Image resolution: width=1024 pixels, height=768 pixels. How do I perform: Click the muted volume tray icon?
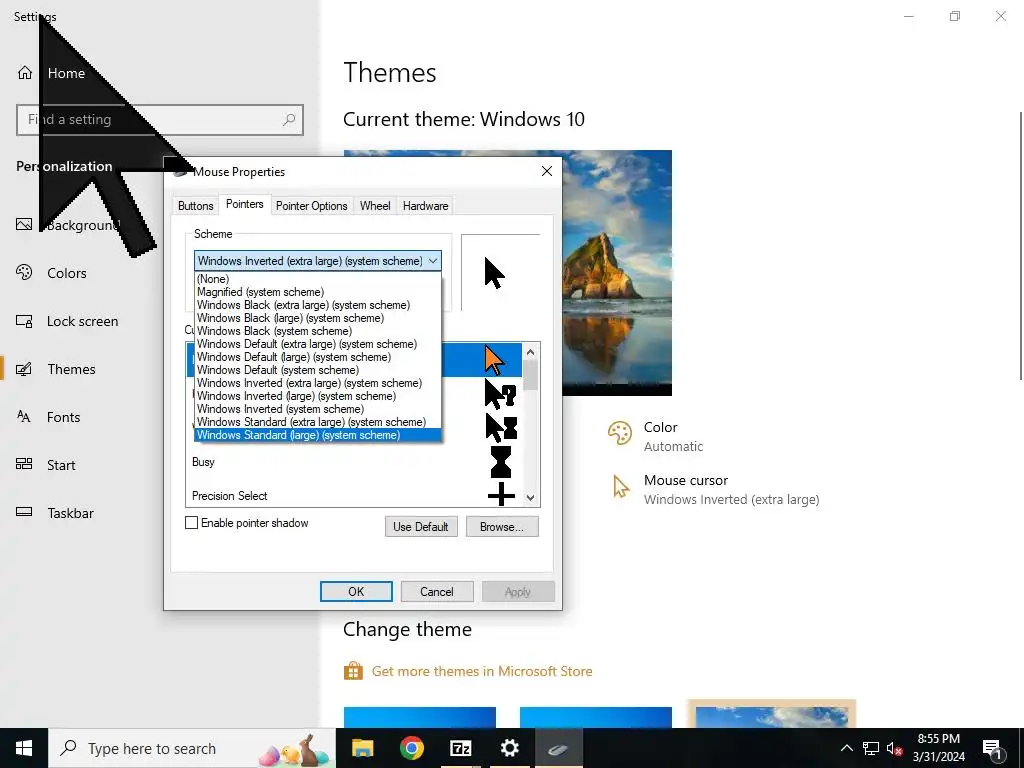coord(894,748)
